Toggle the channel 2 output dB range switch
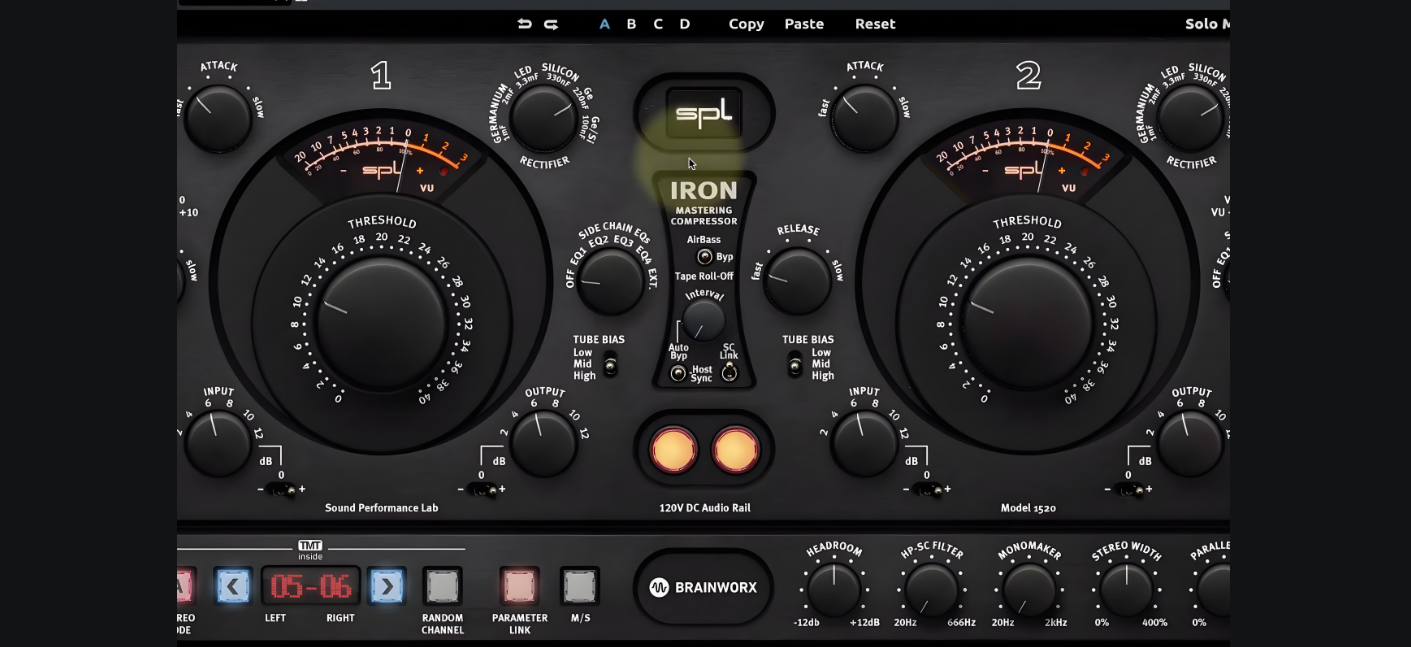Viewport: 1411px width, 647px height. point(1128,490)
